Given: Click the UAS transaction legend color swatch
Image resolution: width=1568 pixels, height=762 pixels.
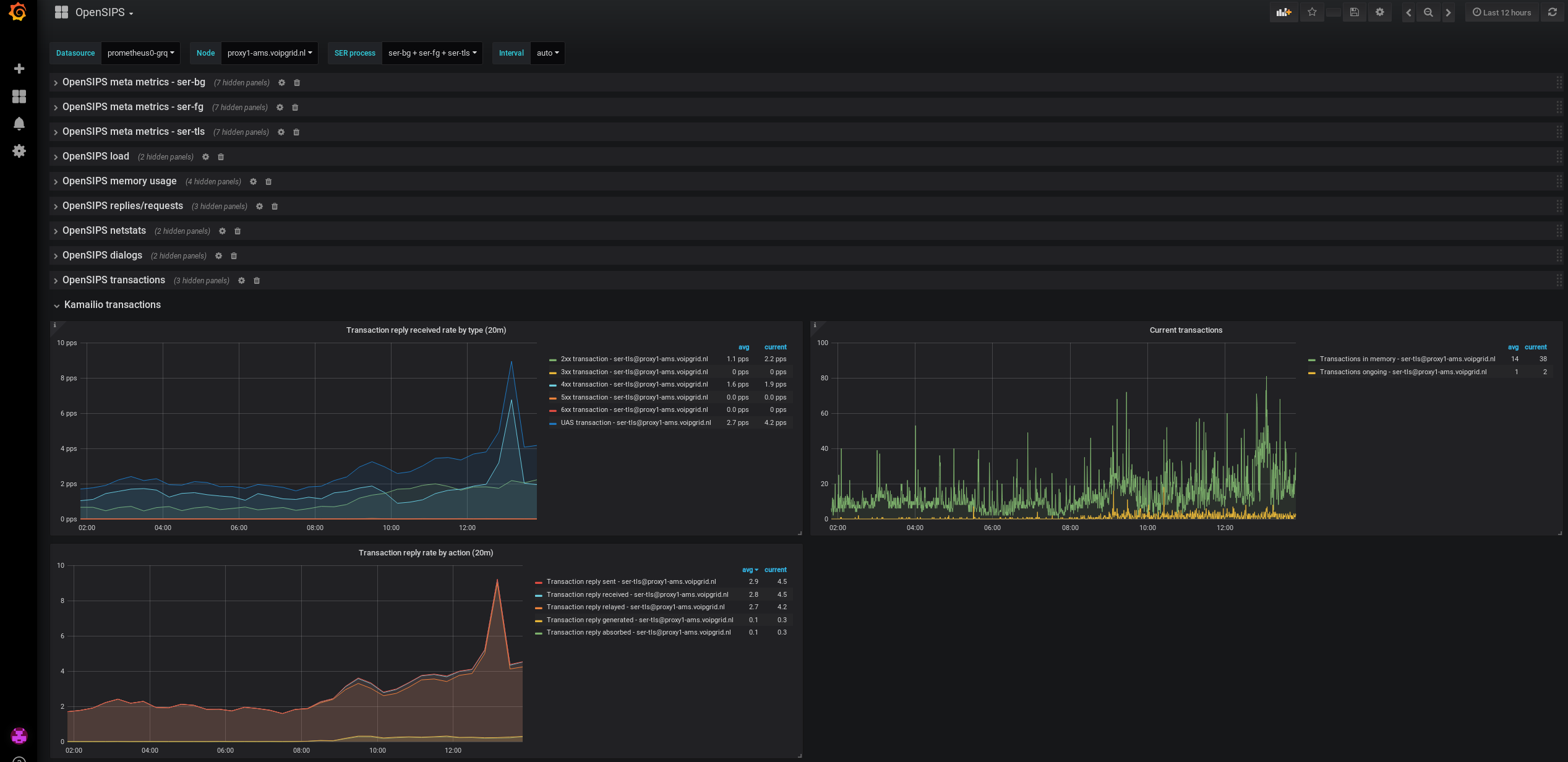Looking at the screenshot, I should 552,424.
